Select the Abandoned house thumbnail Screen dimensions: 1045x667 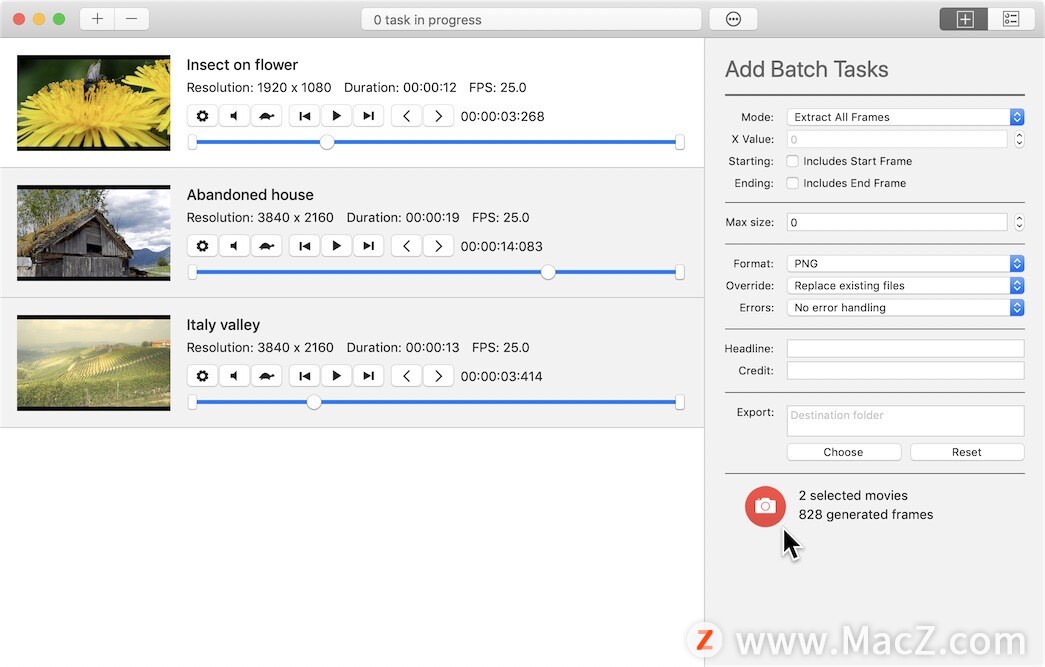pyautogui.click(x=93, y=233)
